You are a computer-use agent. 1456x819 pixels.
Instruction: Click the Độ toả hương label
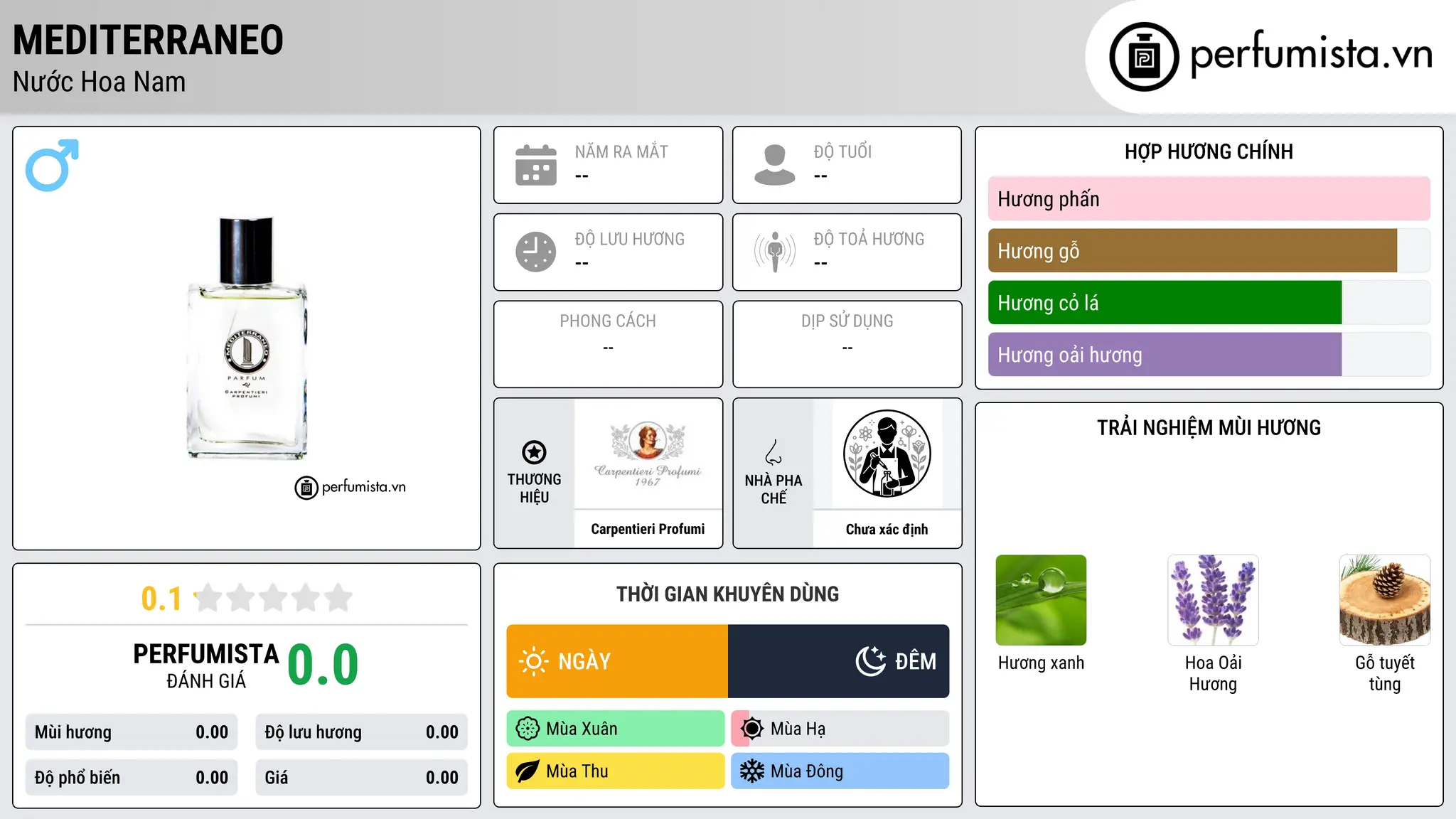[869, 239]
